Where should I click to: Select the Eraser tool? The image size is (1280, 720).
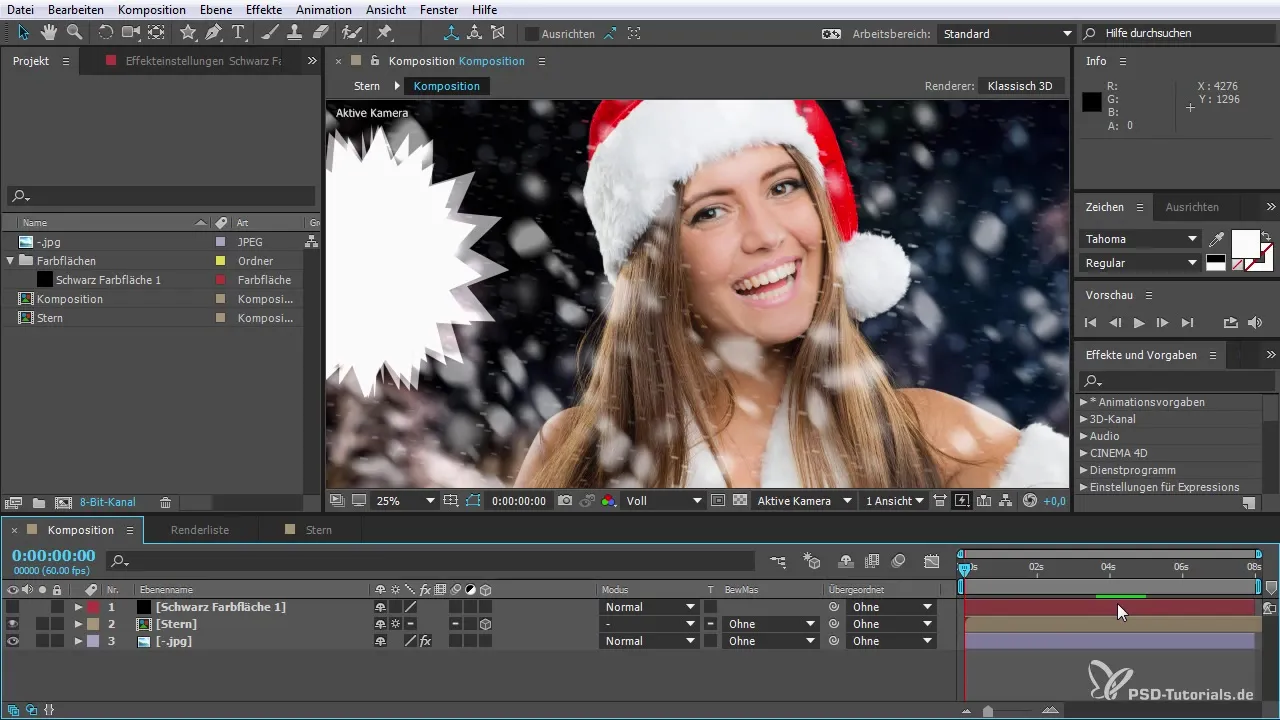click(x=320, y=32)
